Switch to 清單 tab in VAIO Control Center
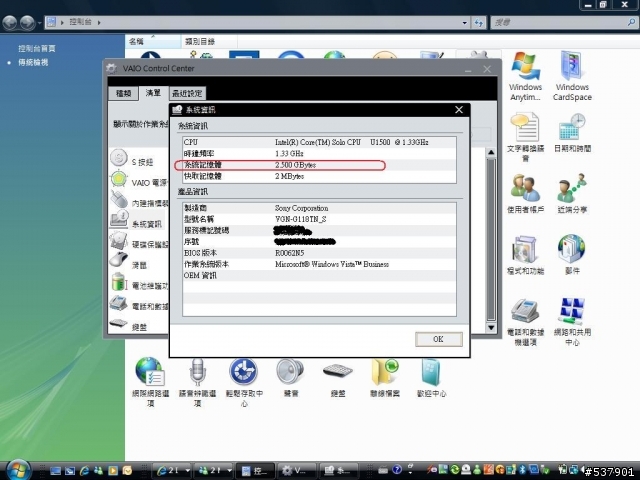This screenshot has width=640, height=480. 153,93
